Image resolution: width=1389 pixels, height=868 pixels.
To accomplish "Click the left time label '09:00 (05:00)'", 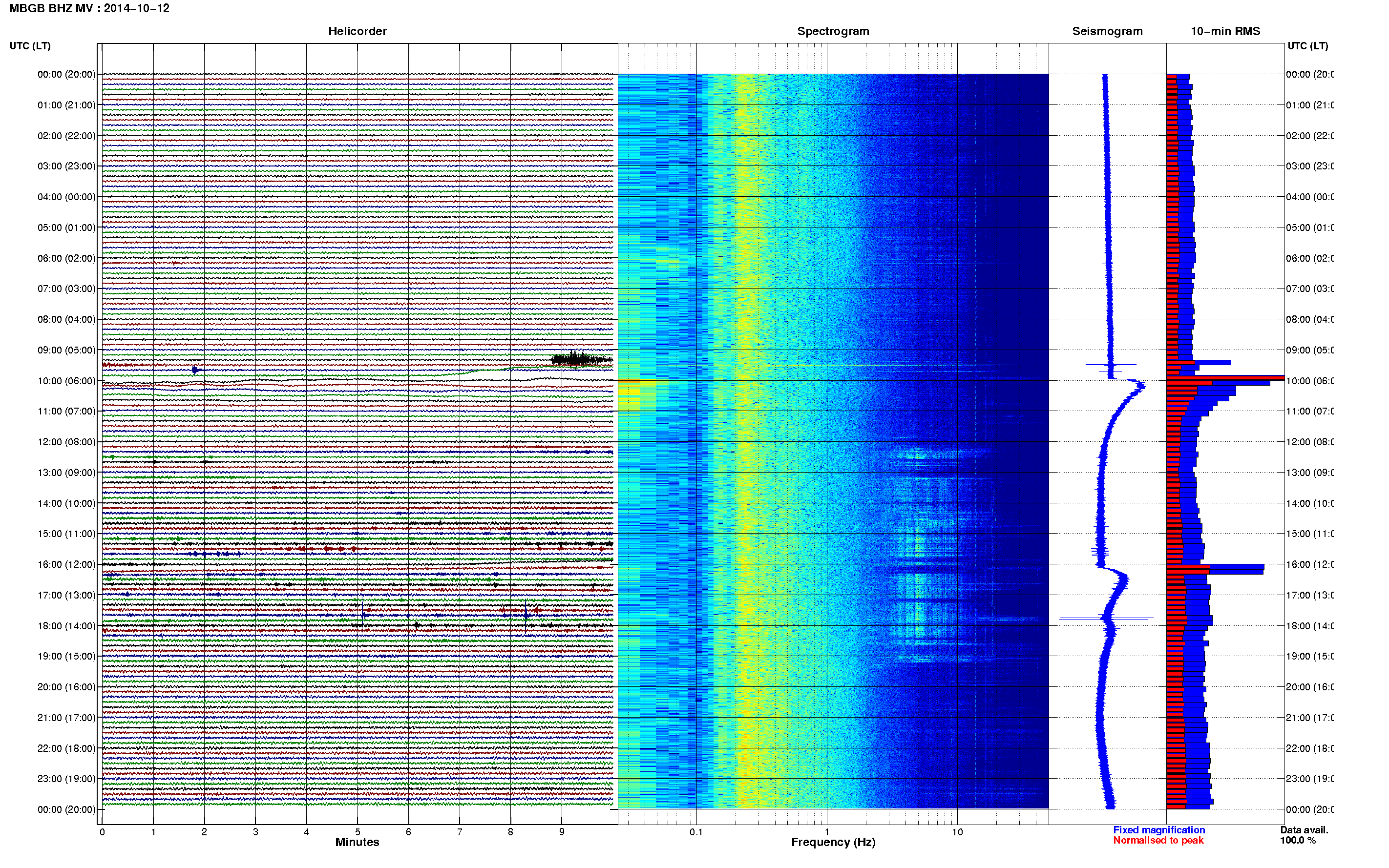I will 66,350.
